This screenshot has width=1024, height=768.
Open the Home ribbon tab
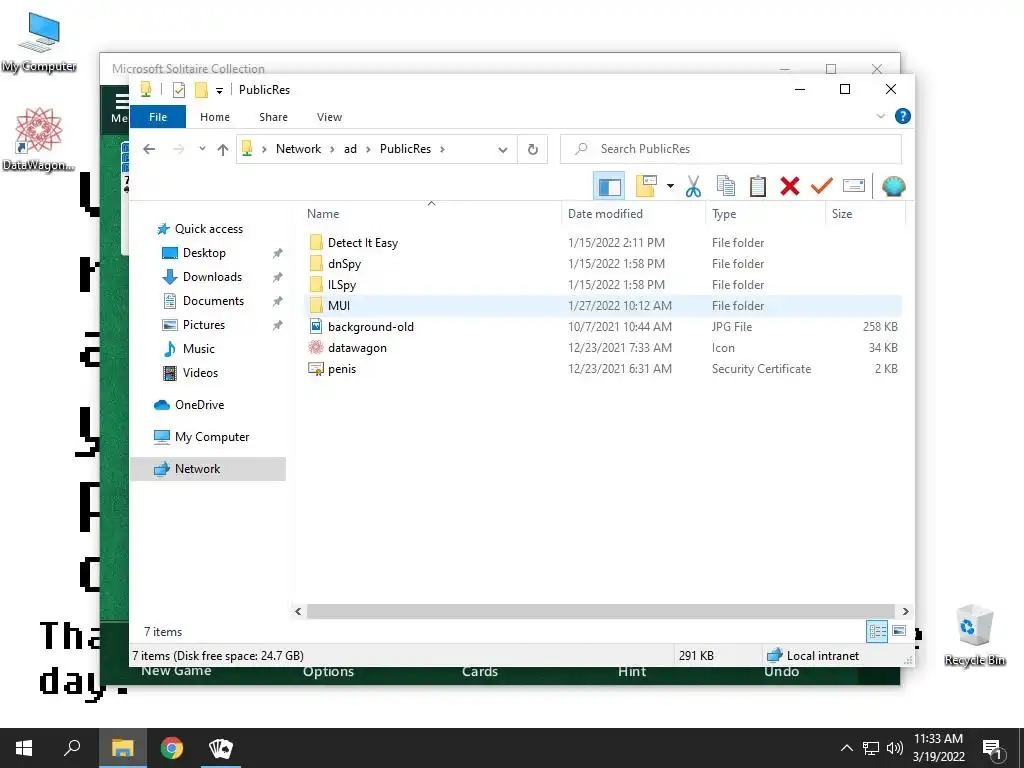click(x=215, y=117)
